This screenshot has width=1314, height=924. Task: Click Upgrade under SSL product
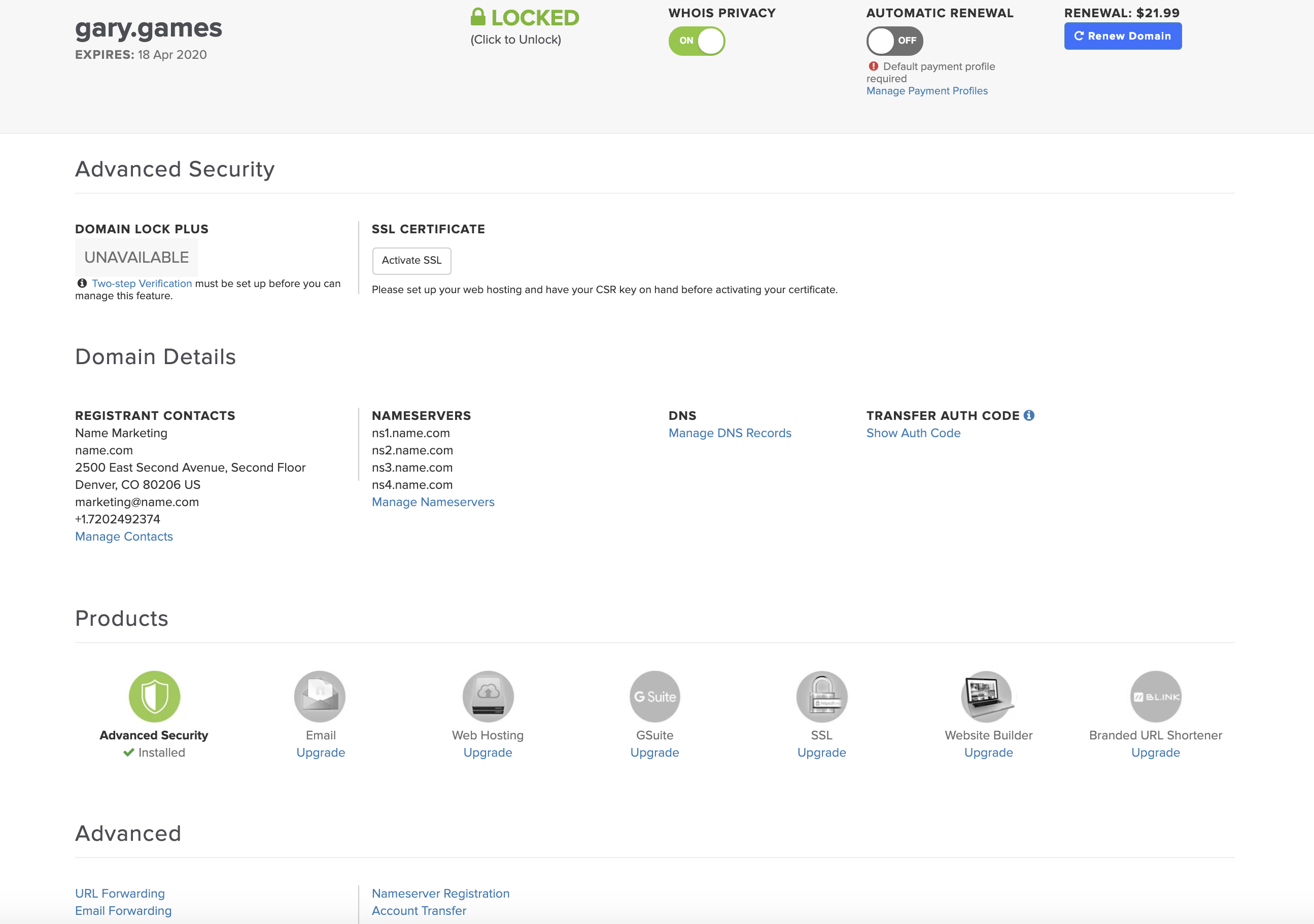coord(822,753)
